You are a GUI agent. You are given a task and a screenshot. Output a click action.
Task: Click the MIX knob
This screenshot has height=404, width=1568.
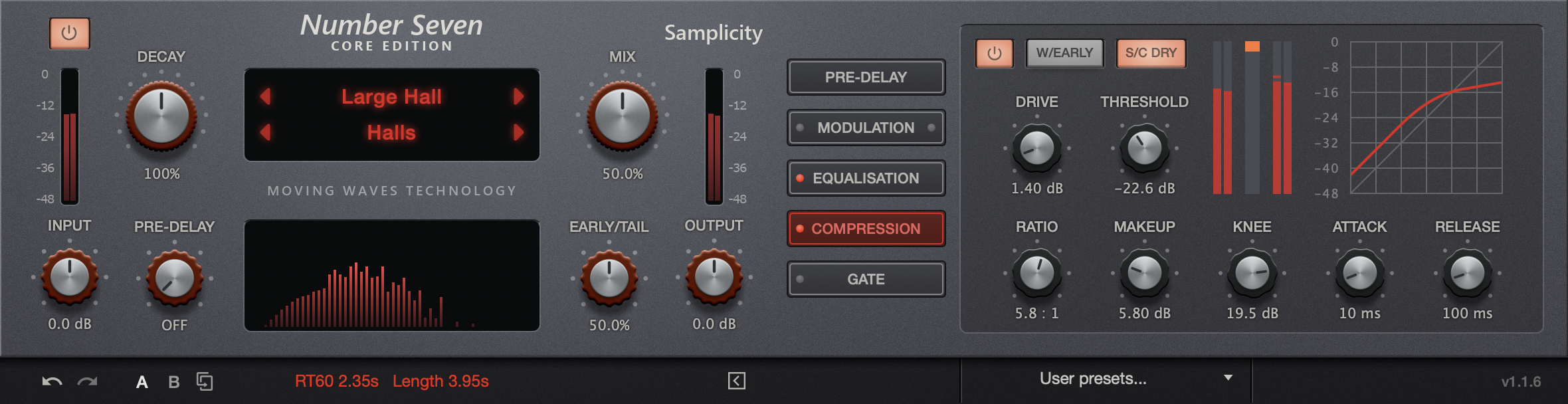pyautogui.click(x=623, y=116)
